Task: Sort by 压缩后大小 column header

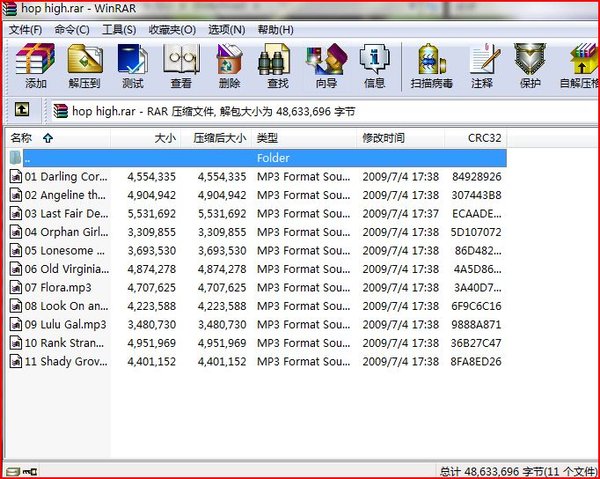Action: [216, 138]
